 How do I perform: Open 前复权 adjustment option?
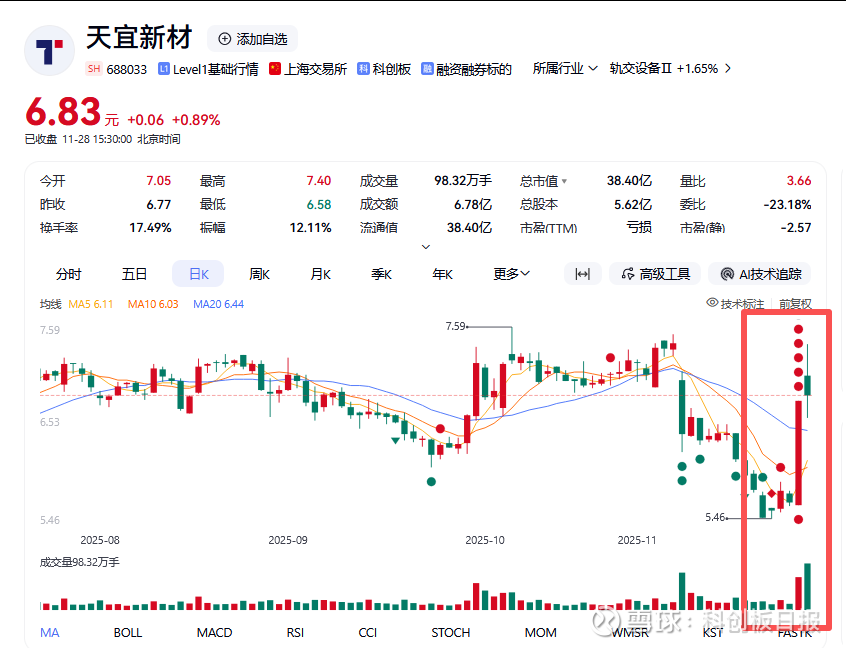click(795, 304)
